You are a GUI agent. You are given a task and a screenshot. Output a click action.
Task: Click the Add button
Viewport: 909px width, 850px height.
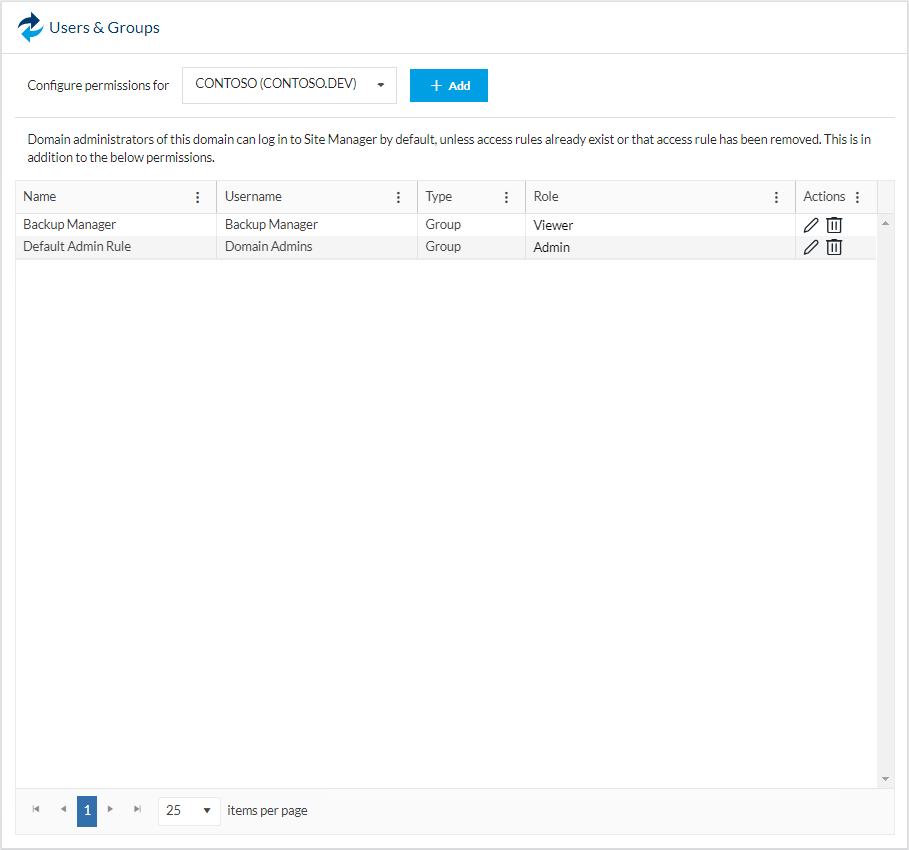(x=449, y=86)
